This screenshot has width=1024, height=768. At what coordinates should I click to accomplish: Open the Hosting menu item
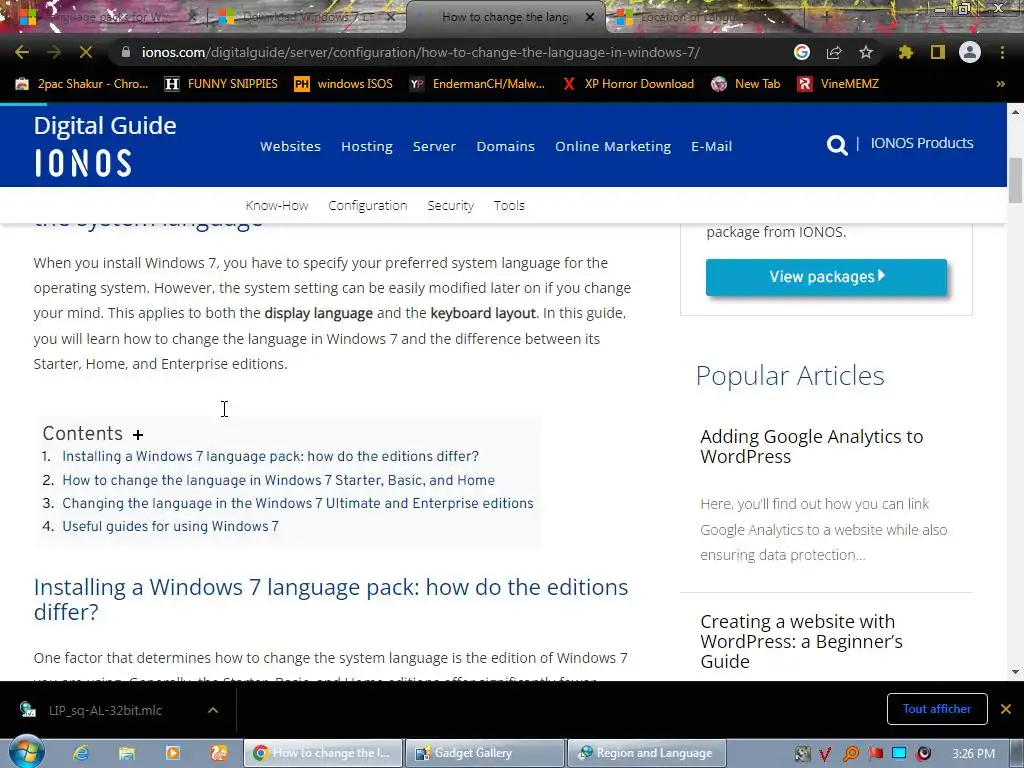[x=367, y=146]
